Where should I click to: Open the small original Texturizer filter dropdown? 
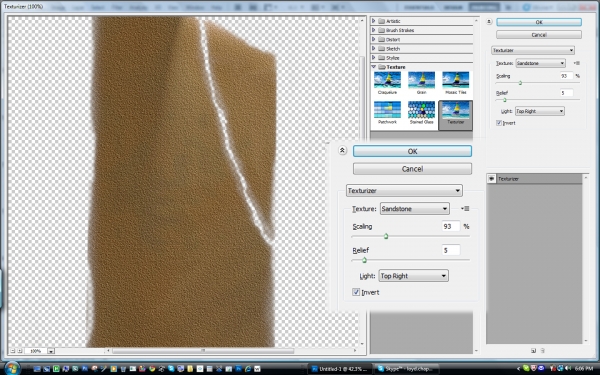[x=533, y=50]
